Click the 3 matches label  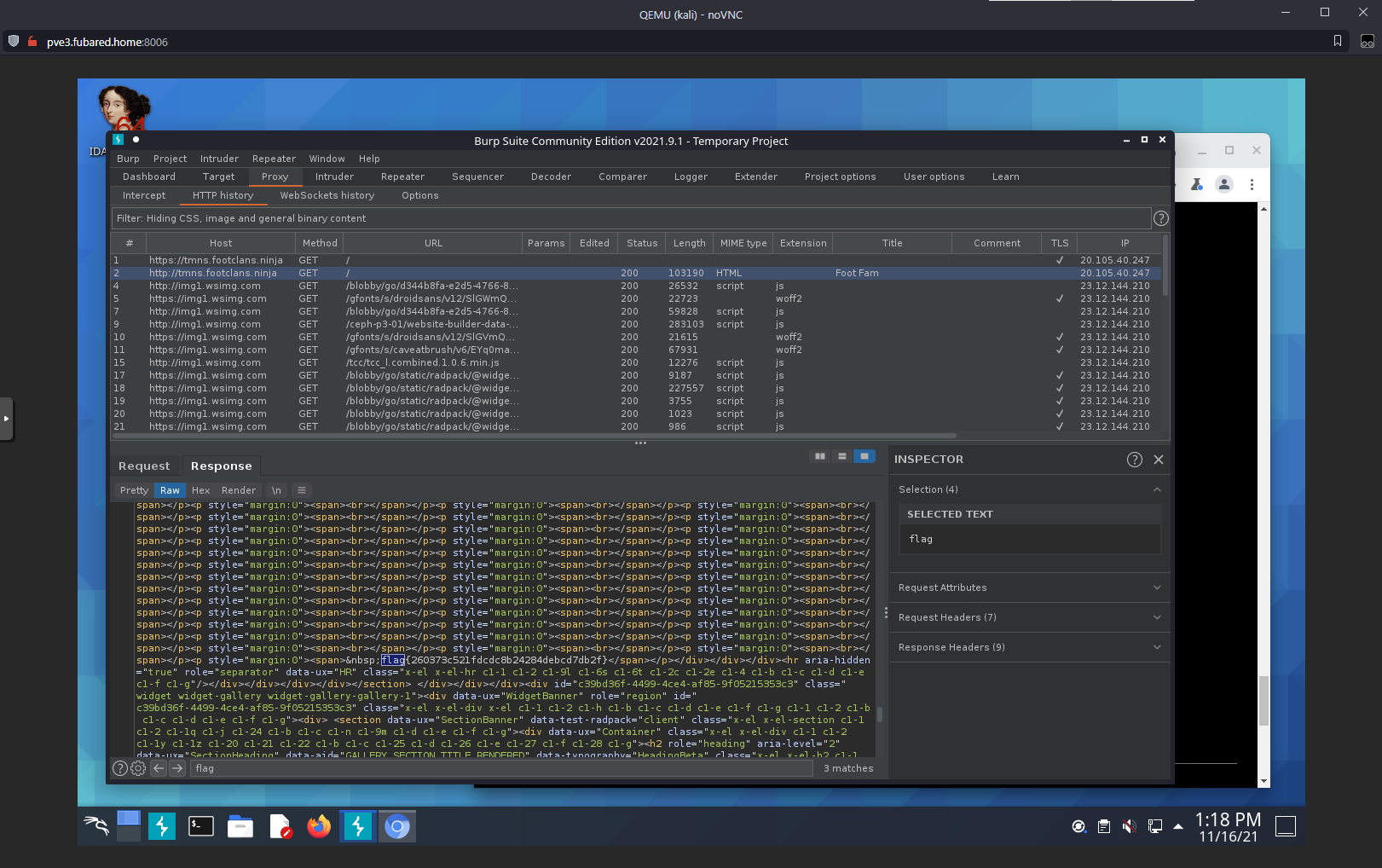point(848,768)
